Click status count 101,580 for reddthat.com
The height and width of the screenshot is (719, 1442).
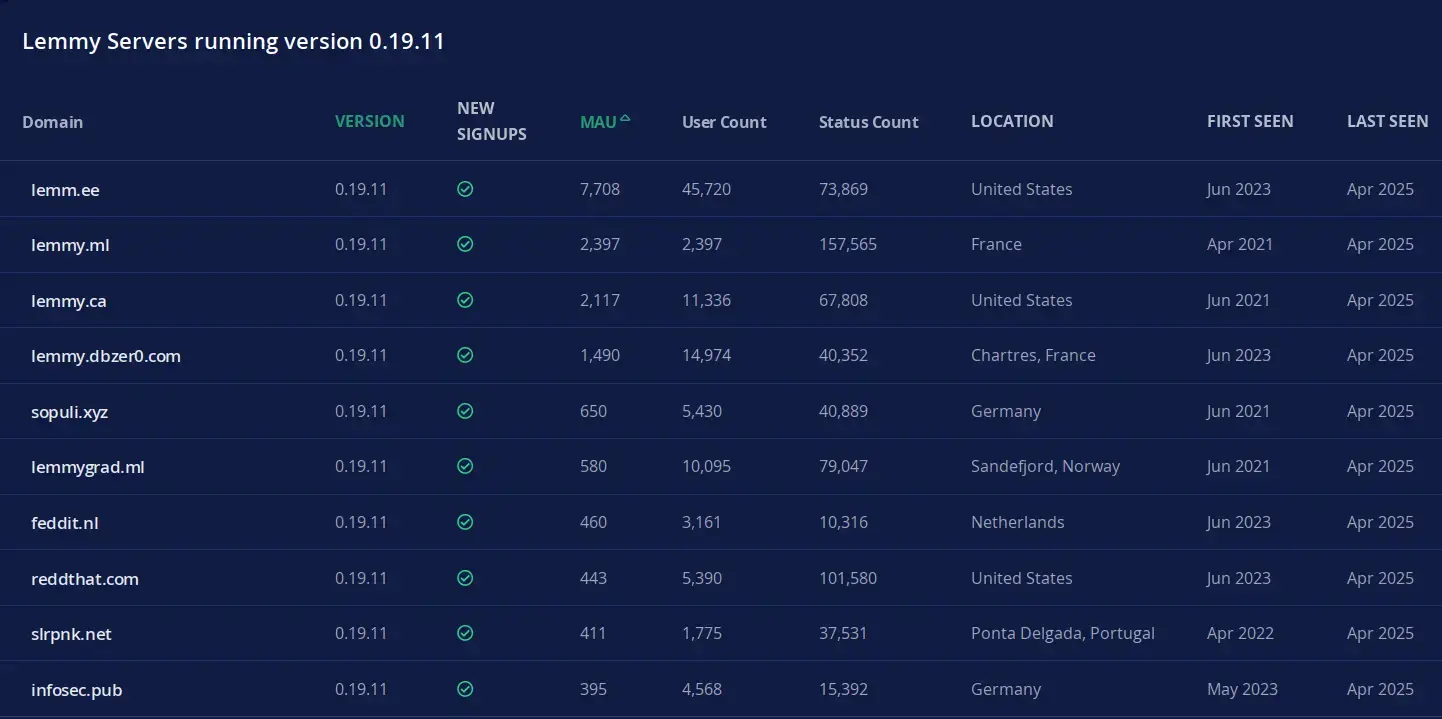[847, 578]
